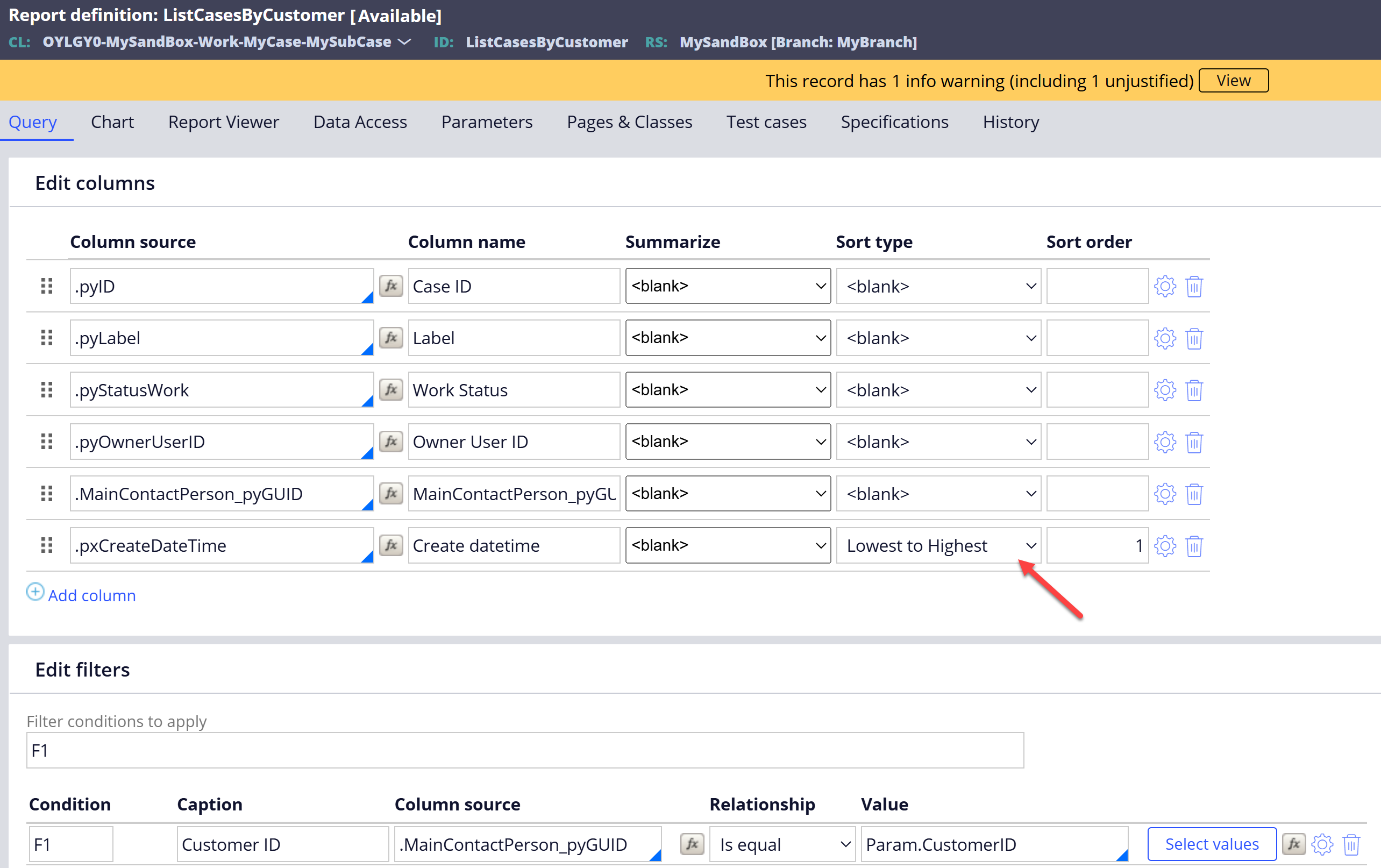Click the Work Status column name field
This screenshot has width=1381, height=868.
click(513, 390)
